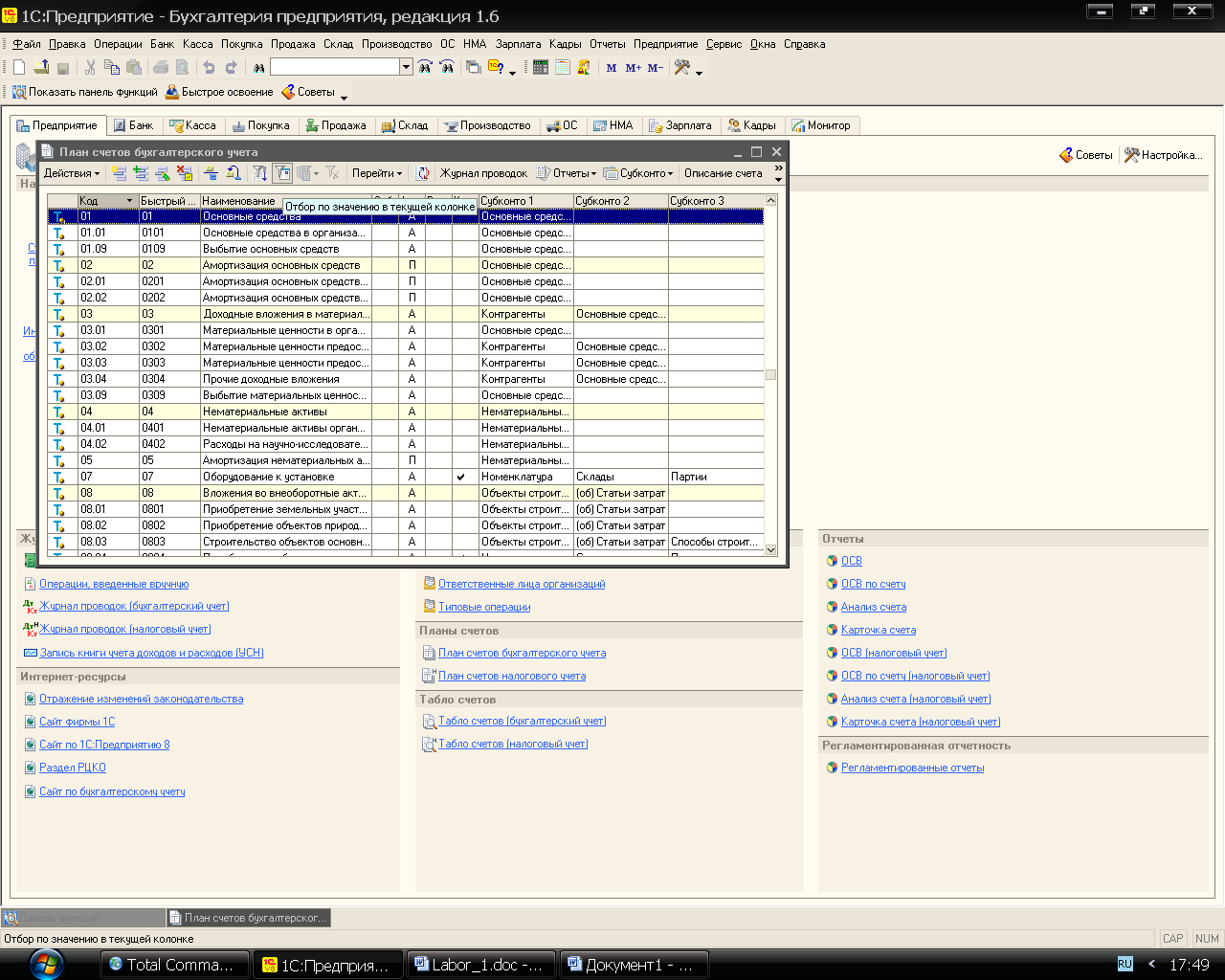
Task: Click the Настройка button at right
Action: (1163, 155)
